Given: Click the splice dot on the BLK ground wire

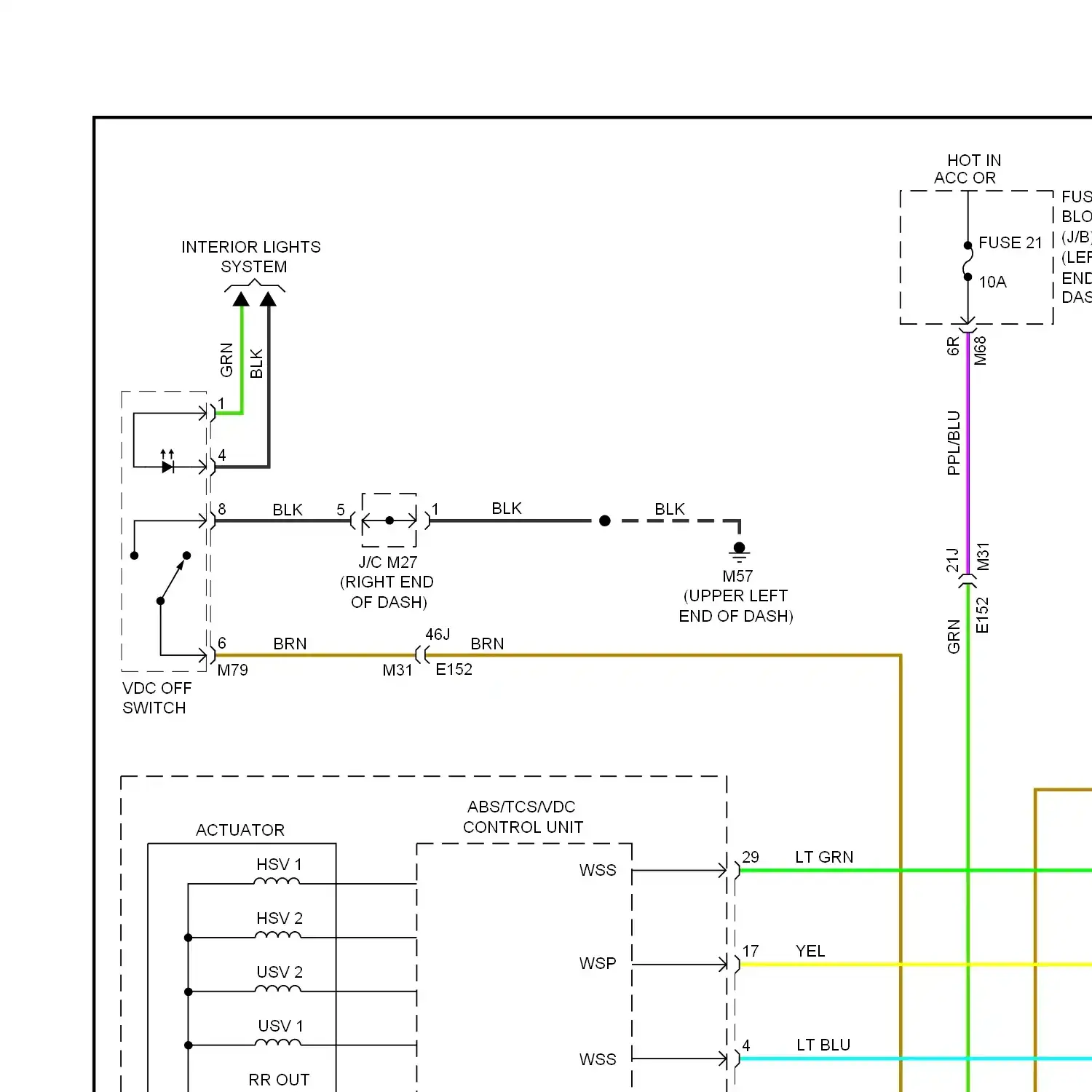Looking at the screenshot, I should [604, 521].
